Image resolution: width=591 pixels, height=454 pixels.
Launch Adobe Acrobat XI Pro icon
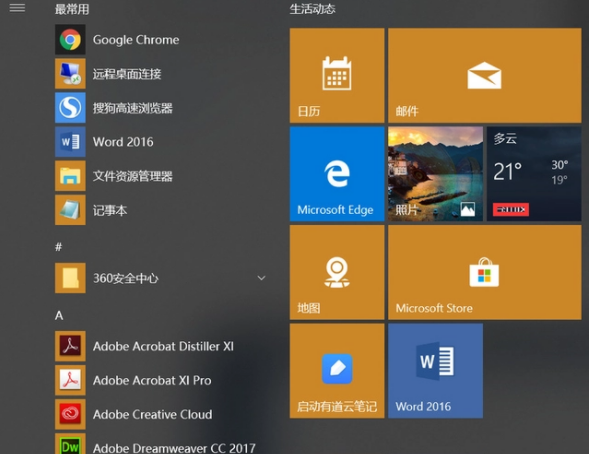tap(70, 380)
